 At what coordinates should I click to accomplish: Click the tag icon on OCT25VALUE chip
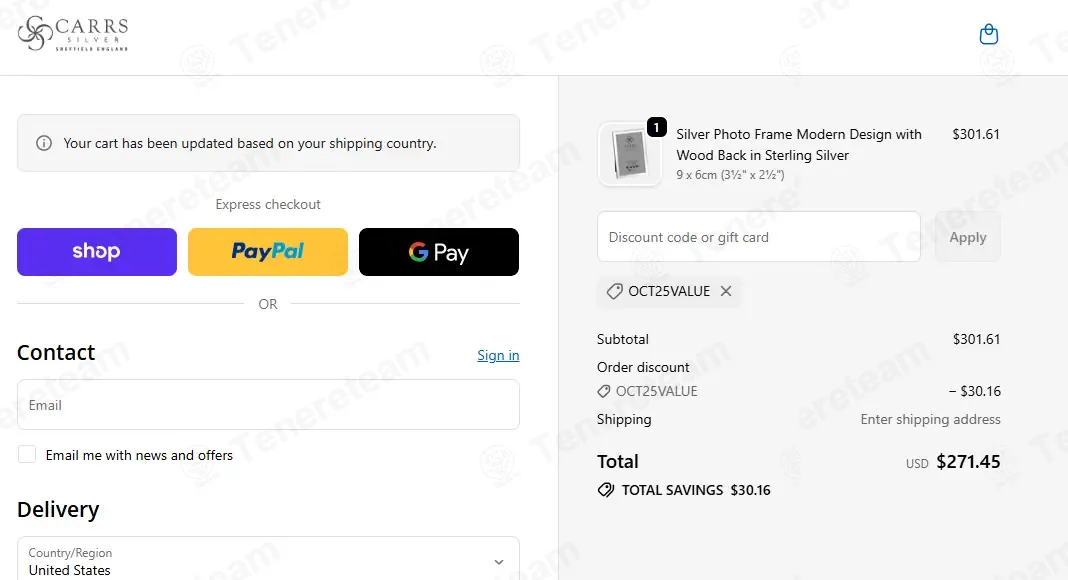[614, 292]
